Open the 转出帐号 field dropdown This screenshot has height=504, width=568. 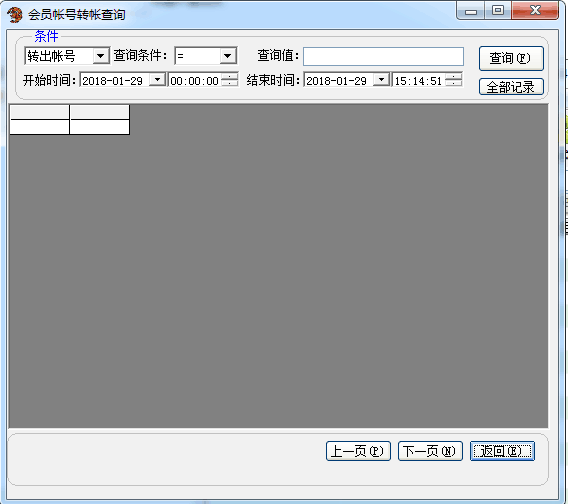[100, 56]
